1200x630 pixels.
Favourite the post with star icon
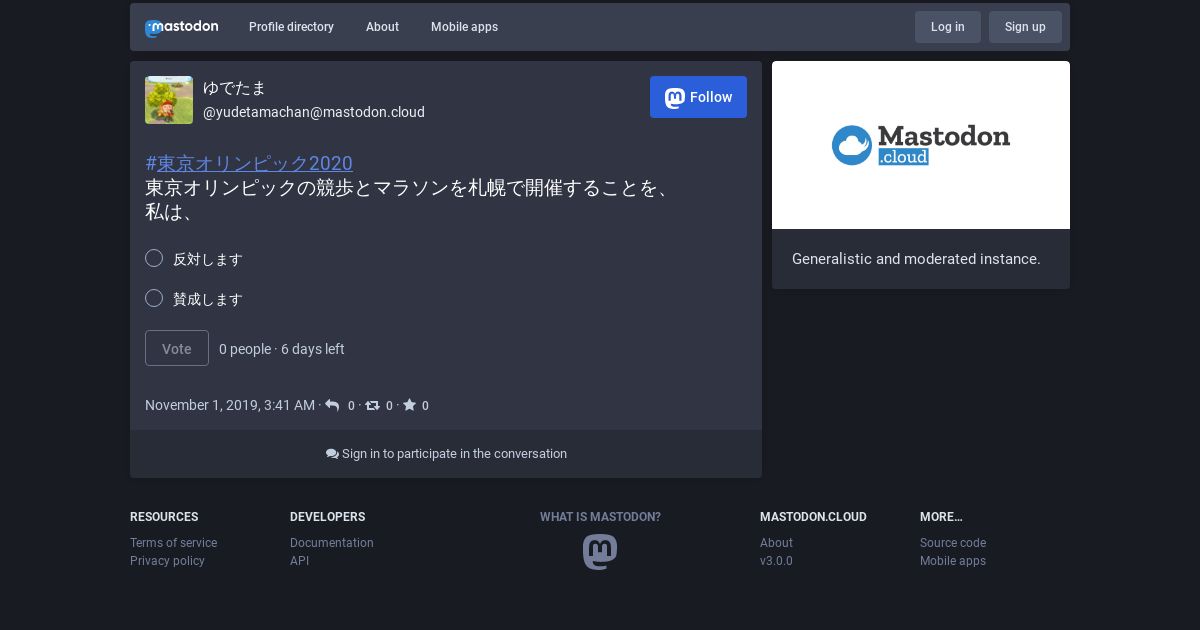[x=409, y=405]
